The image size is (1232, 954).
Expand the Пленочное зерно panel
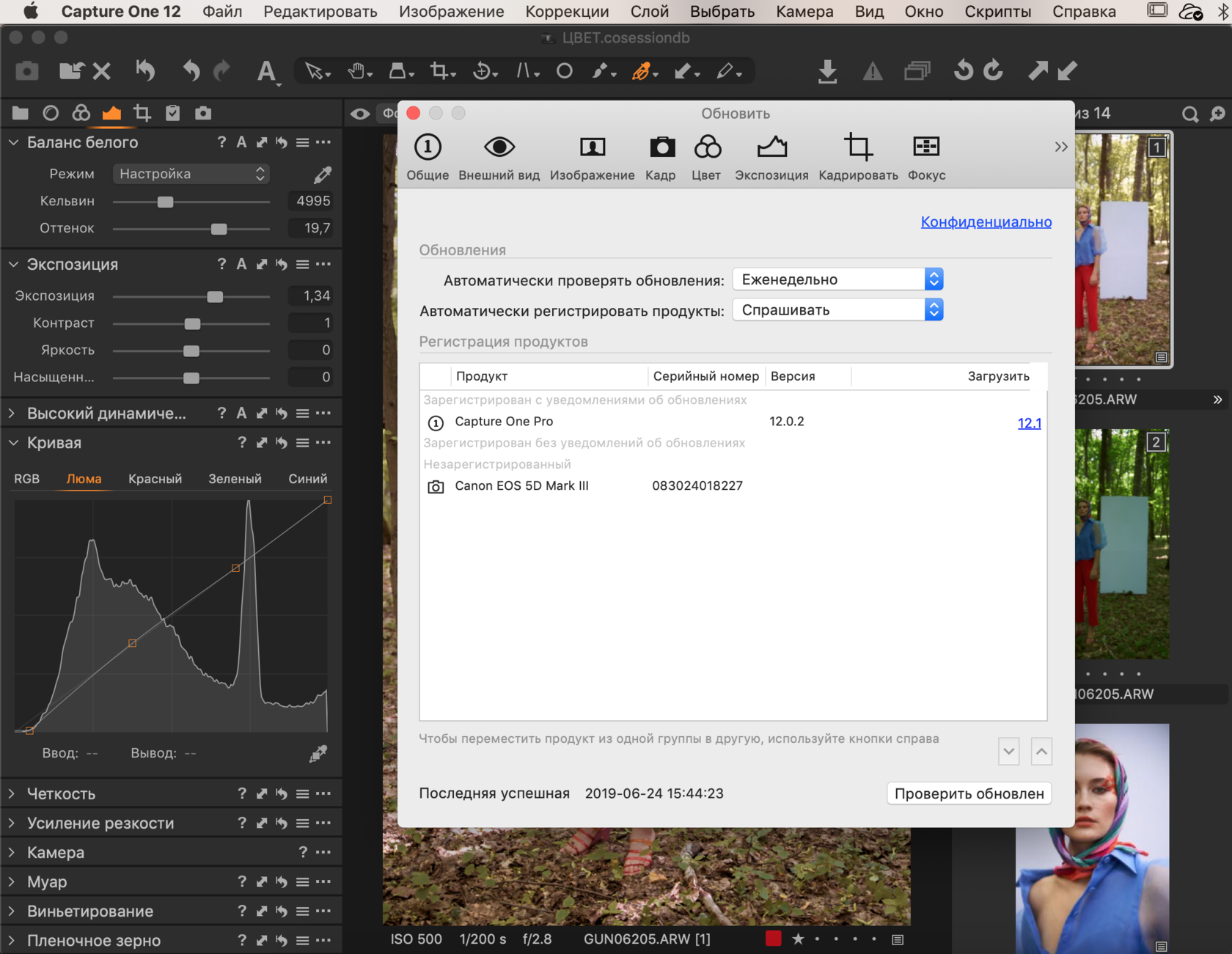click(12, 940)
